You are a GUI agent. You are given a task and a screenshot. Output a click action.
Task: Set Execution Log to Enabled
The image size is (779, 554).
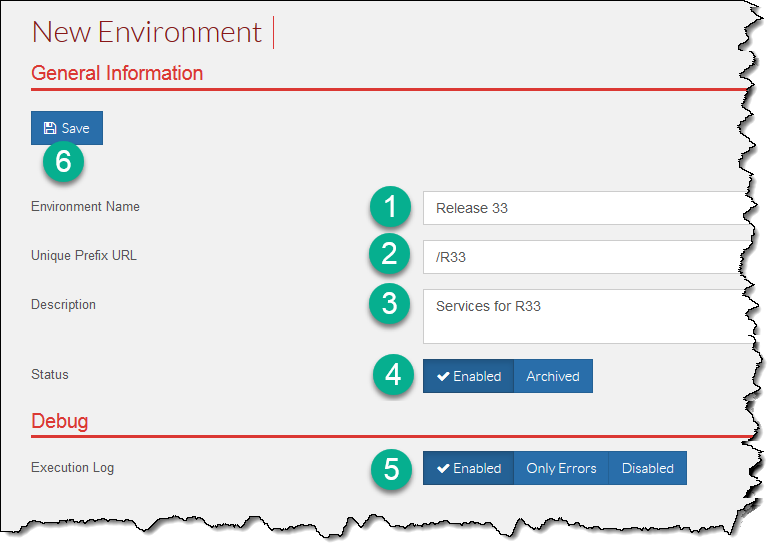point(468,468)
